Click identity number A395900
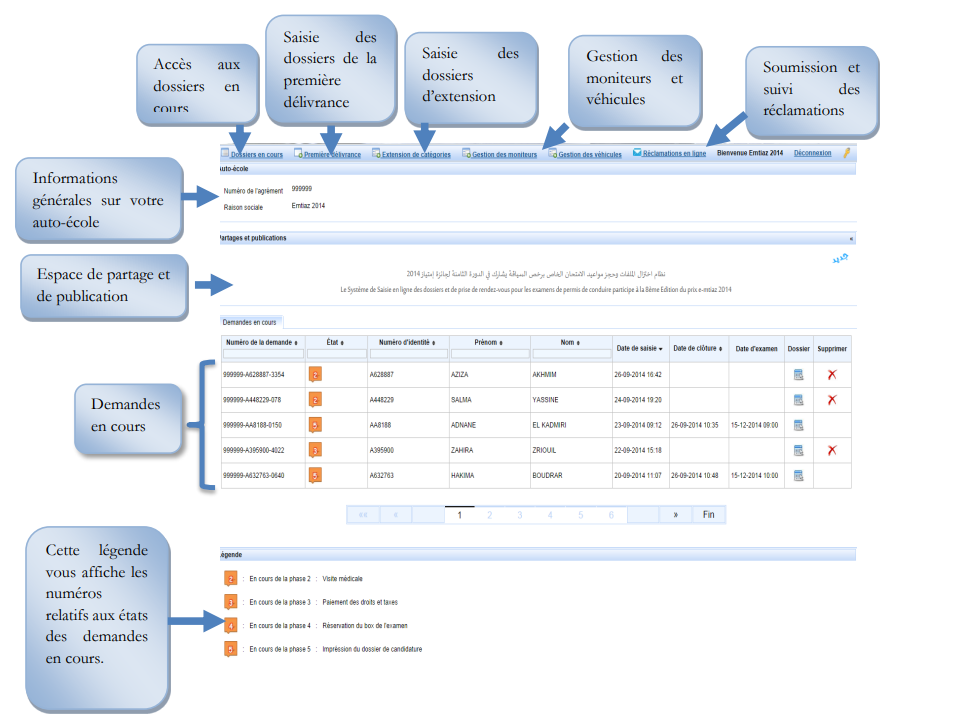 click(381, 450)
